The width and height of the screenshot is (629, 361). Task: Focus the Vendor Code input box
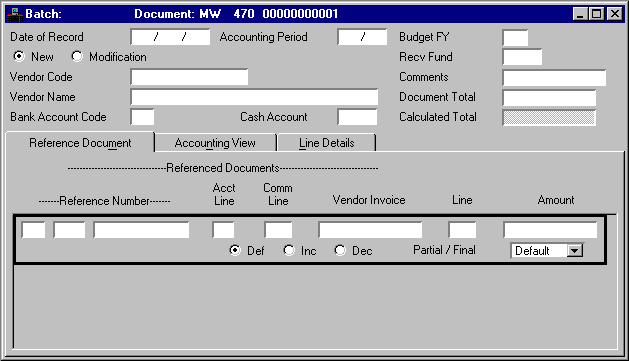click(x=189, y=77)
